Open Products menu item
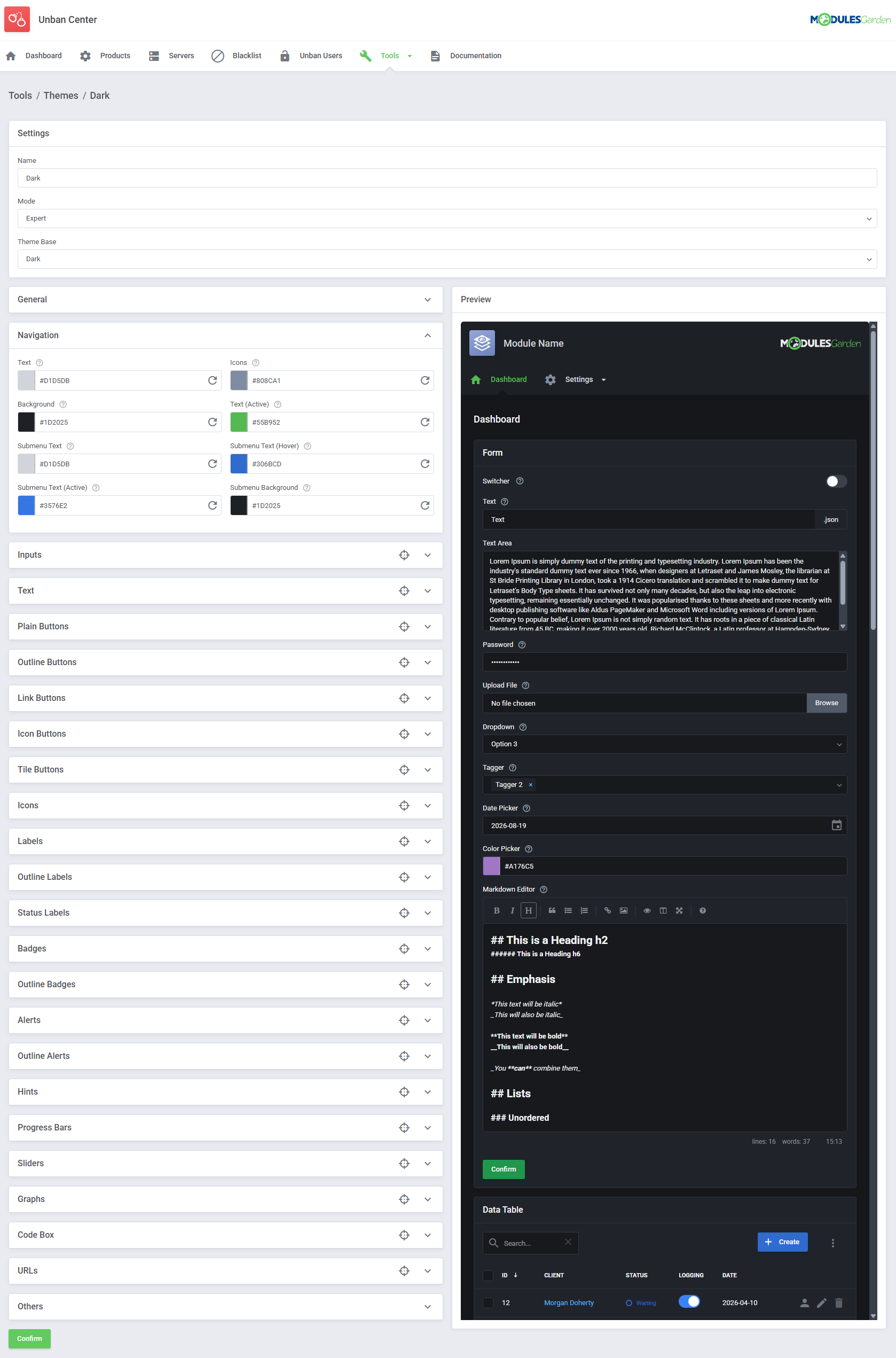896x1358 pixels. (x=105, y=56)
